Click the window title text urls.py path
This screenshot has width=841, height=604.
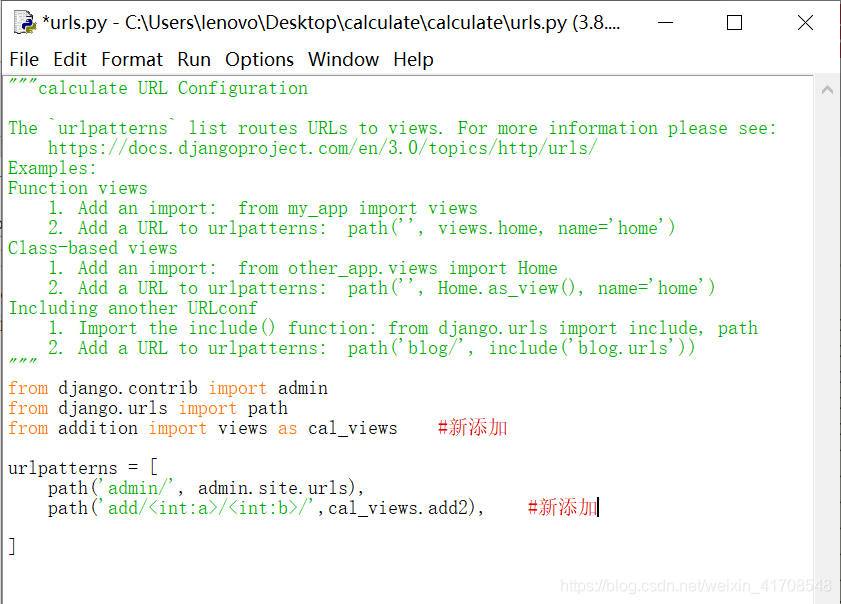[331, 23]
